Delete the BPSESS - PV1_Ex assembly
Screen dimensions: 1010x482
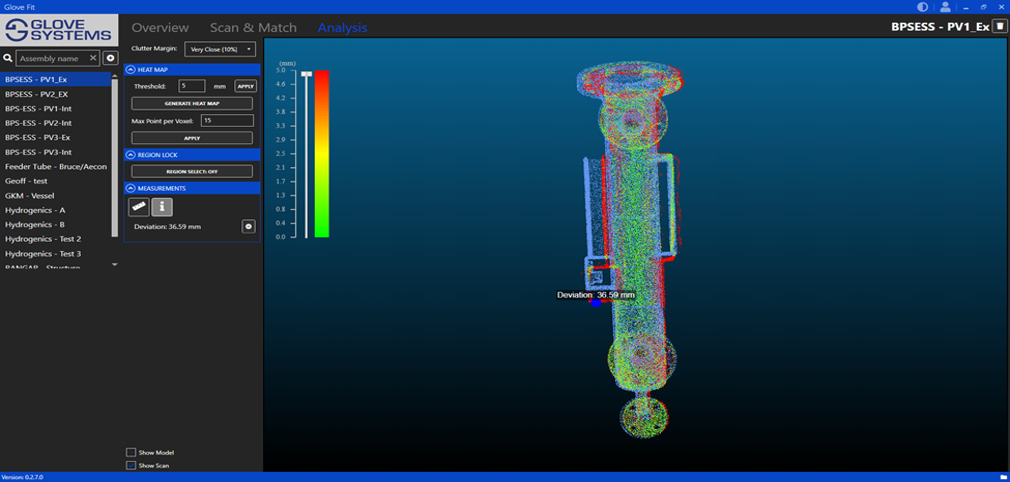coord(999,26)
